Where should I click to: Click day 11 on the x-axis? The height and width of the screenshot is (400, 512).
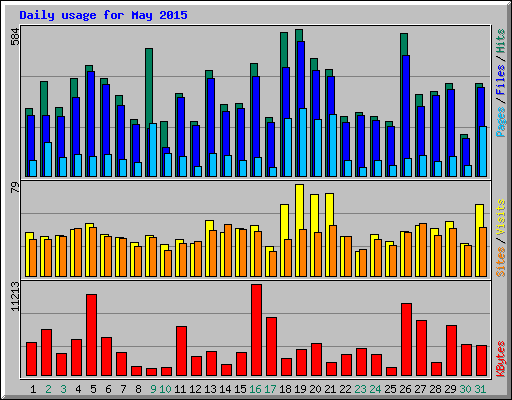pos(180,389)
